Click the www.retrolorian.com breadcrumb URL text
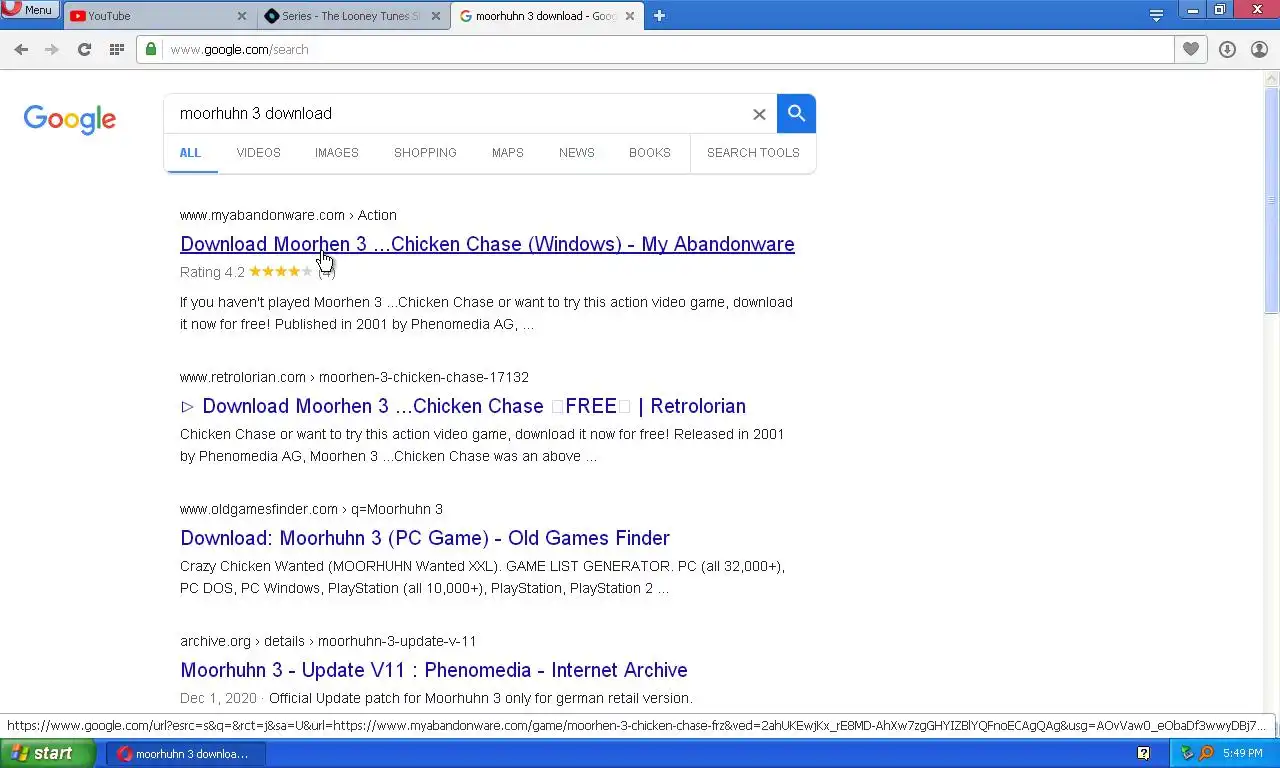Image resolution: width=1280 pixels, height=768 pixels. click(354, 377)
